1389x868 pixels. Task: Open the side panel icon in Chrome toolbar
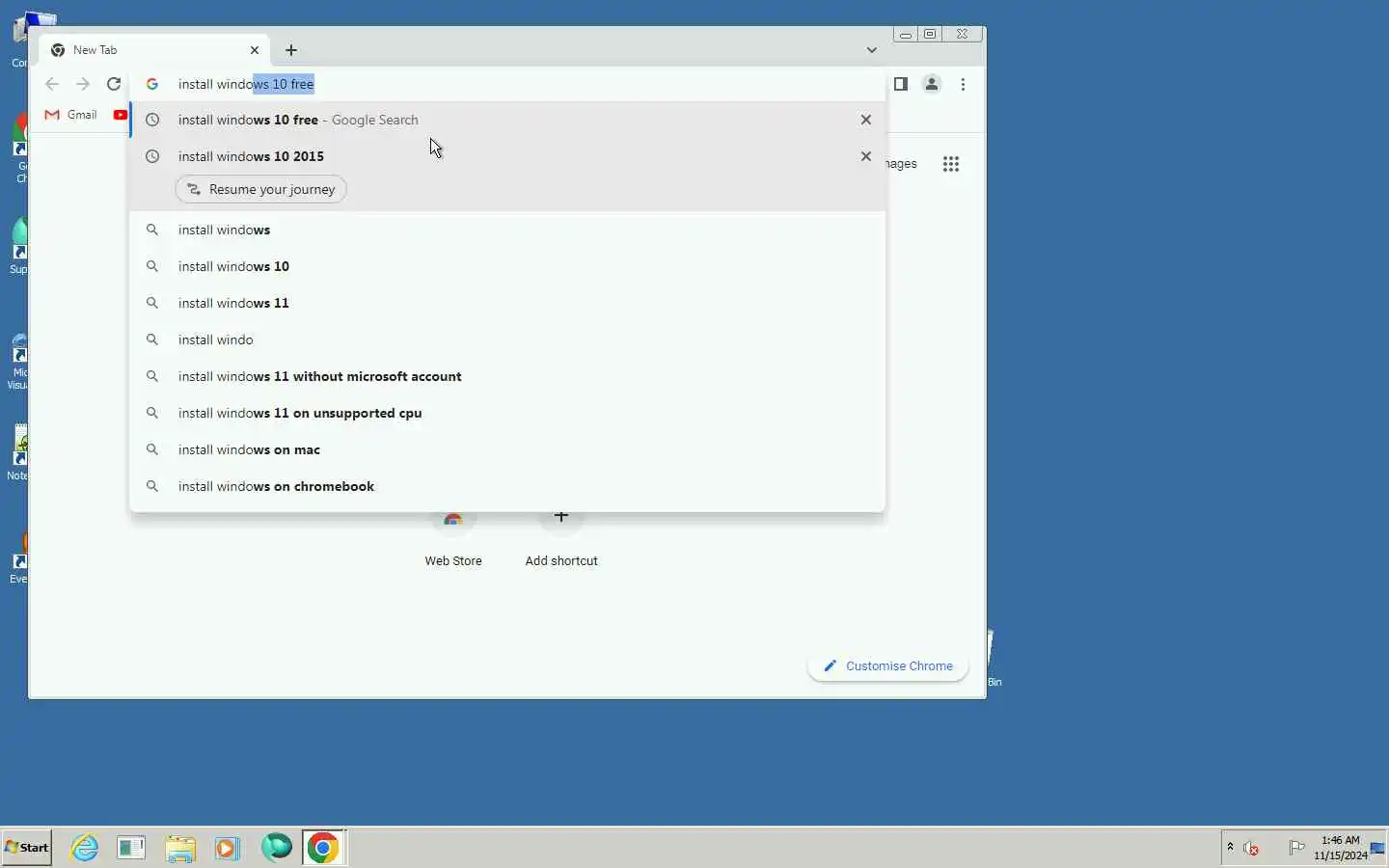(x=901, y=84)
